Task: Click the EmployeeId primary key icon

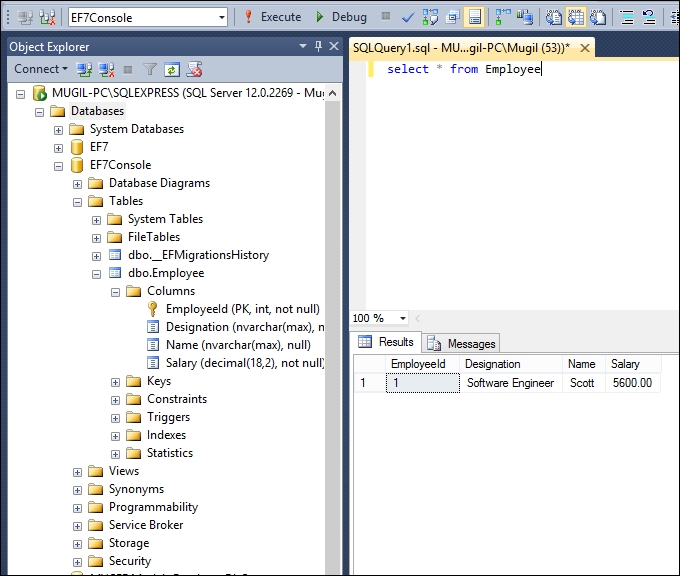Action: (x=152, y=309)
